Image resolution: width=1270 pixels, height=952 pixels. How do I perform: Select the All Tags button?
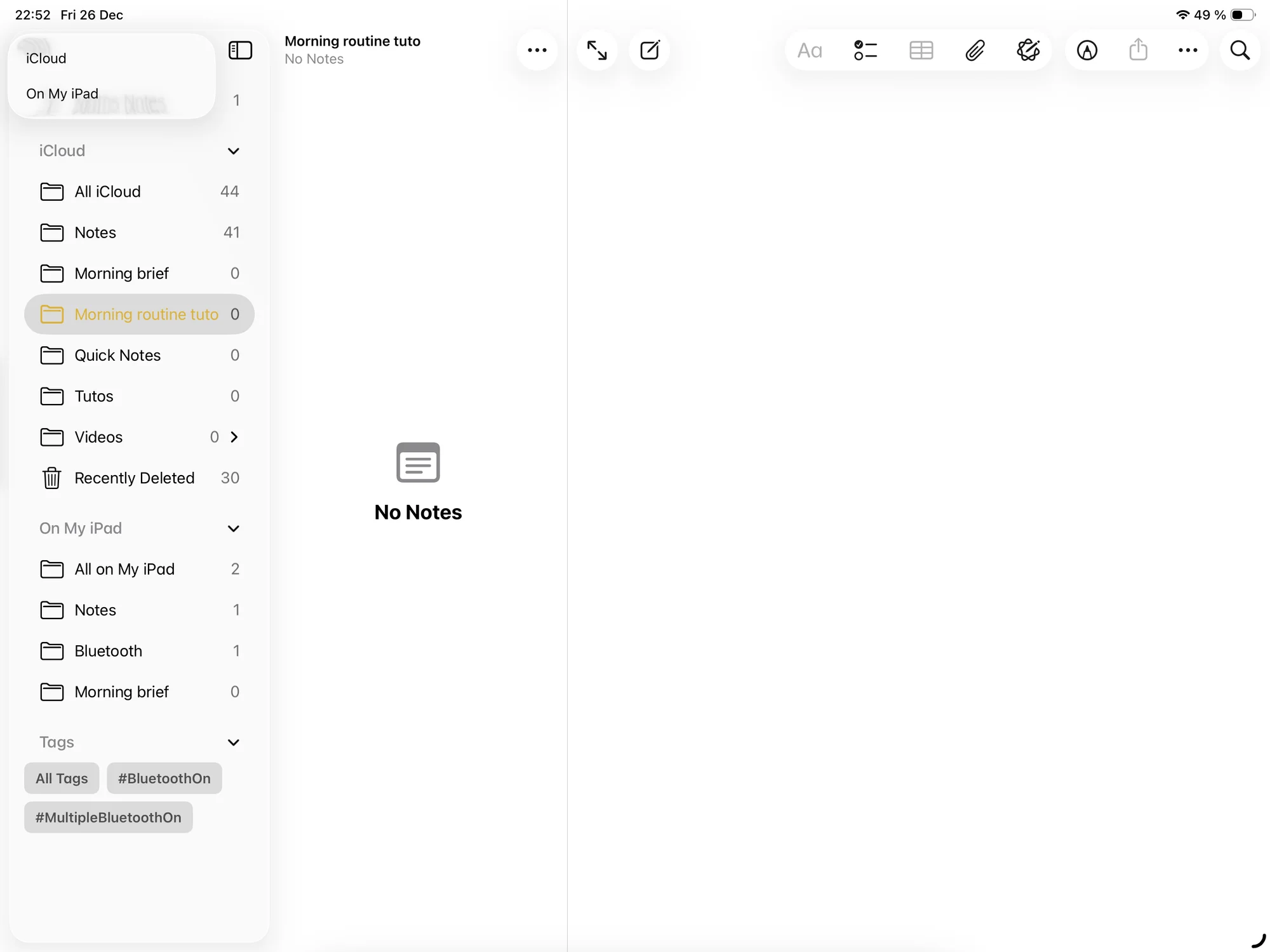click(62, 779)
